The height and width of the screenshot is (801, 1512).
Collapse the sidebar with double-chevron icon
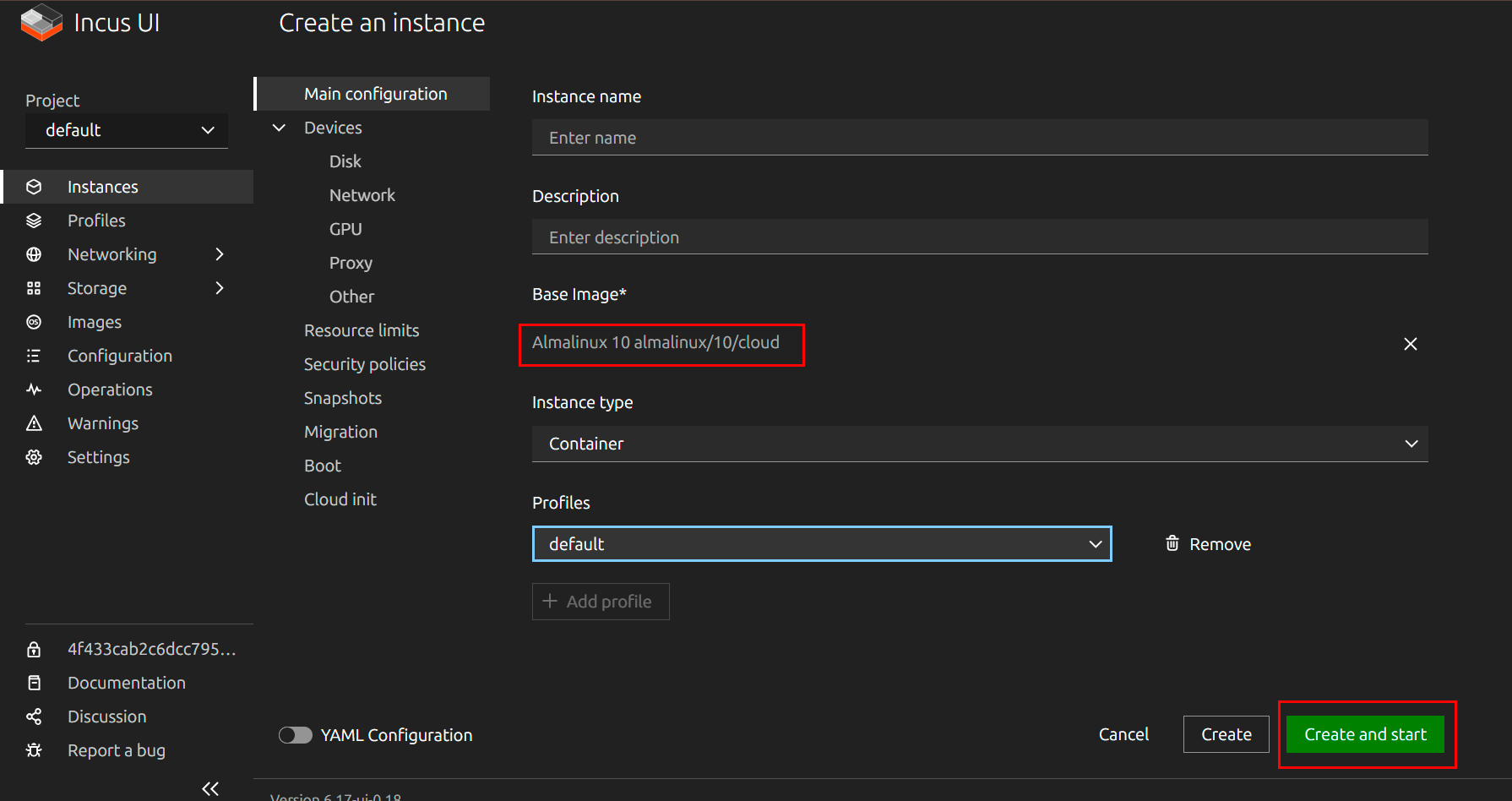tap(210, 788)
